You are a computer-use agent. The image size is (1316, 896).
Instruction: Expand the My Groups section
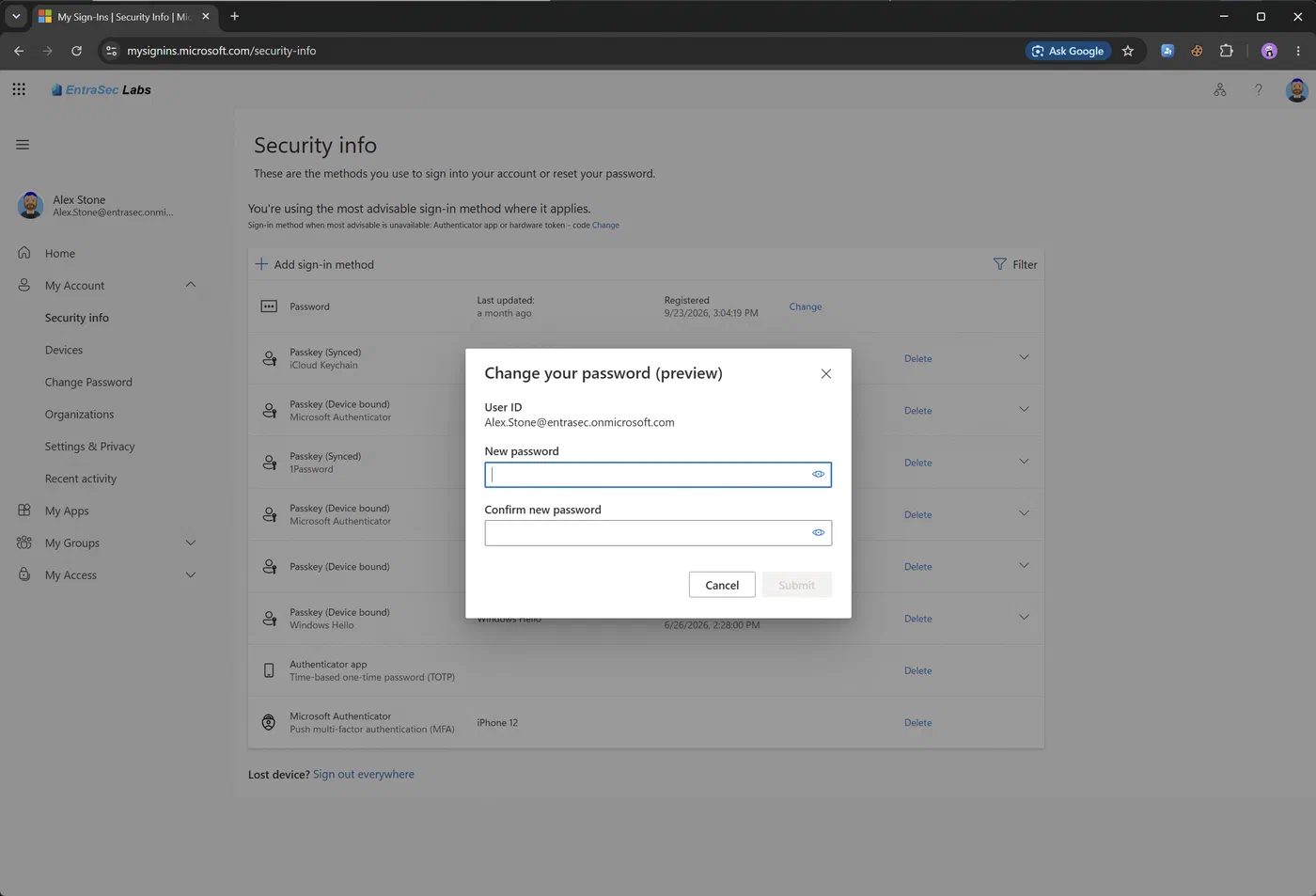(191, 543)
